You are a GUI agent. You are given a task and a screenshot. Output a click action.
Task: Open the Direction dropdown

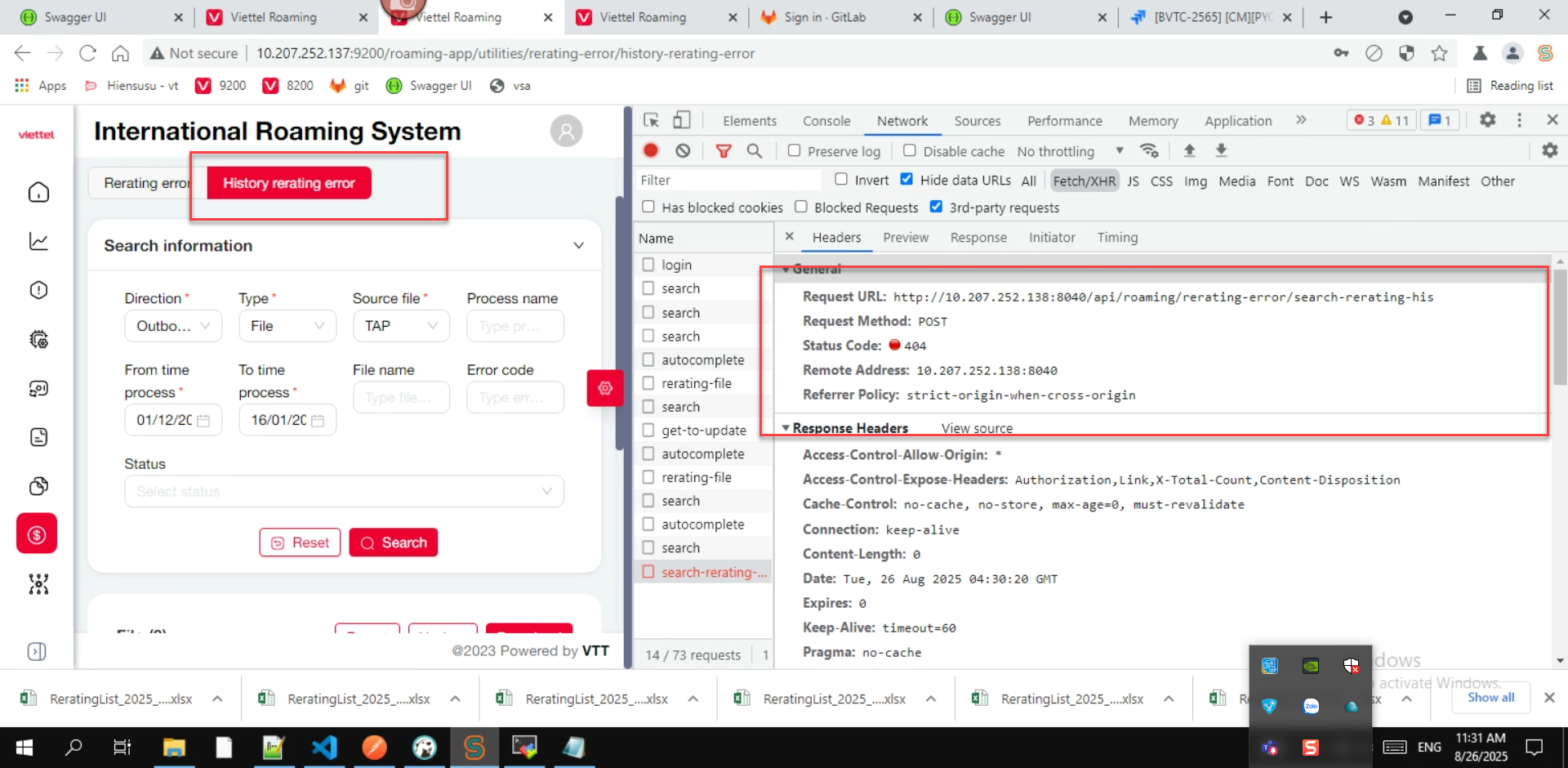tap(172, 326)
